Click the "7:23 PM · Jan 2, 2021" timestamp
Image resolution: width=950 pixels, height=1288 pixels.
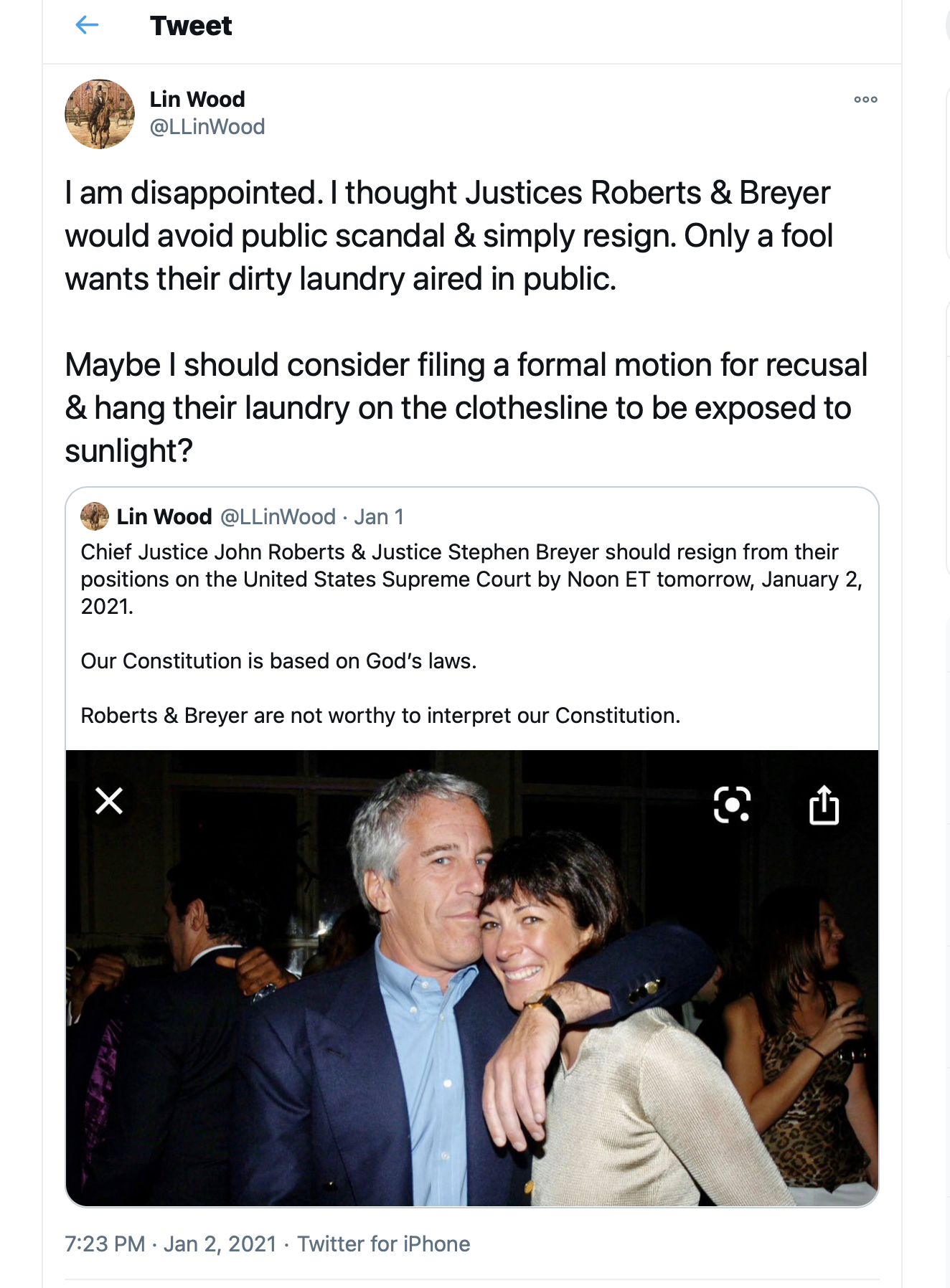tap(171, 1244)
